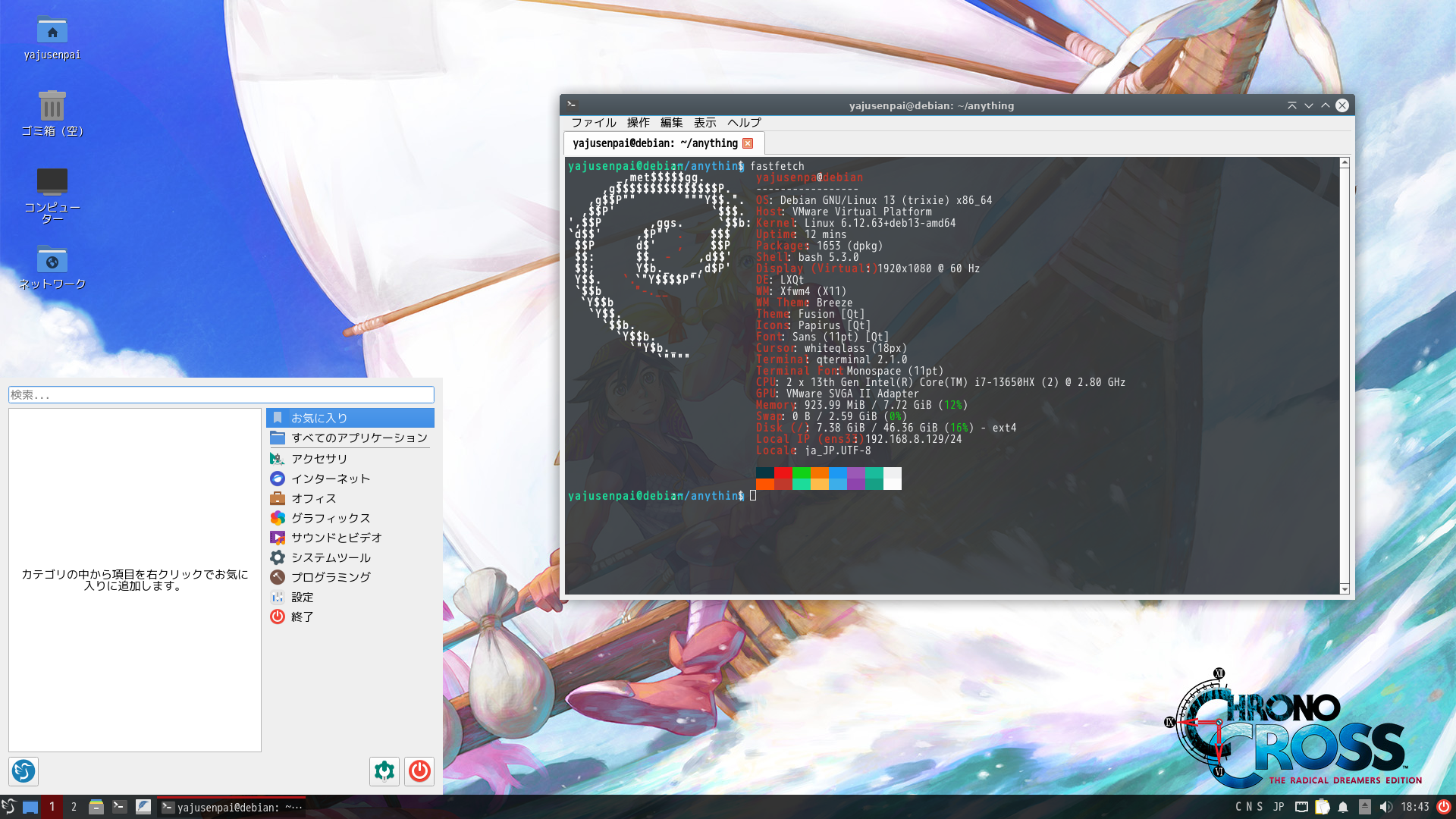This screenshot has width=1456, height=819.
Task: Click the Caps Lock C indicator
Action: [1239, 807]
